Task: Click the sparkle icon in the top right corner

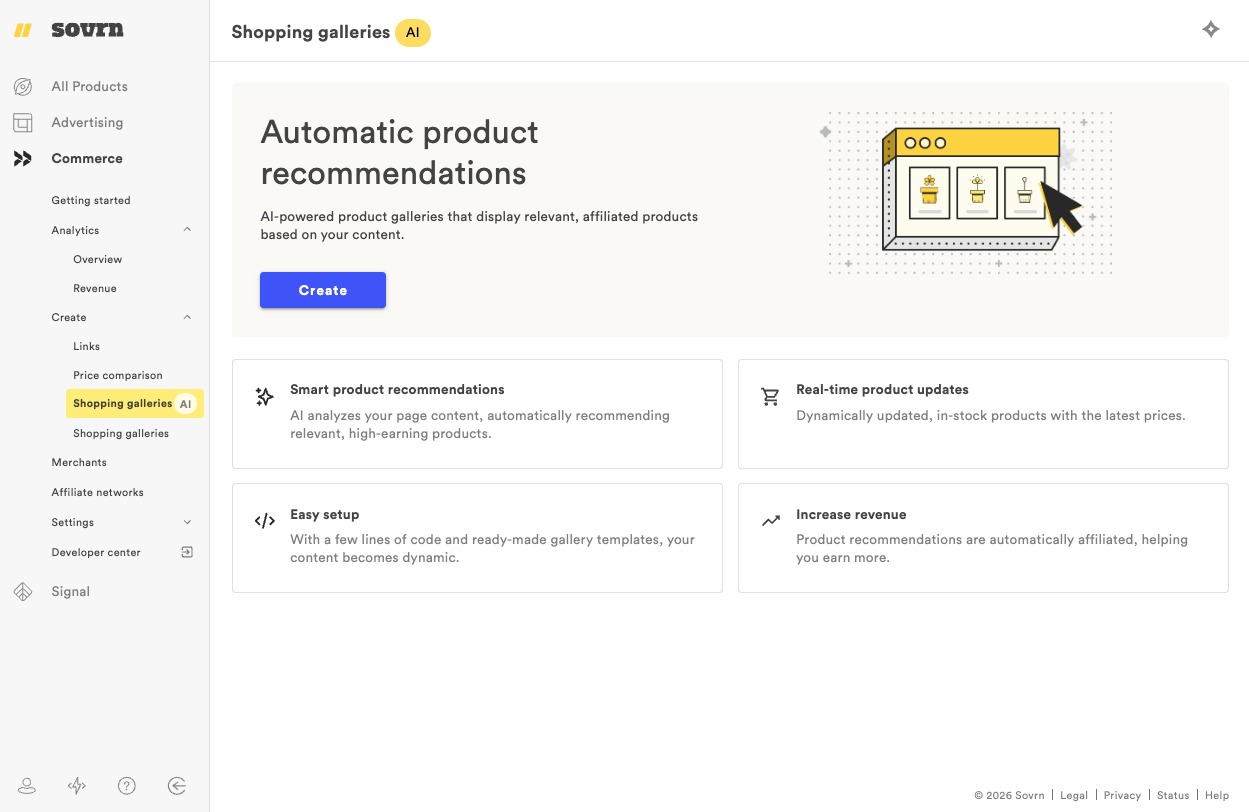Action: click(x=1211, y=29)
